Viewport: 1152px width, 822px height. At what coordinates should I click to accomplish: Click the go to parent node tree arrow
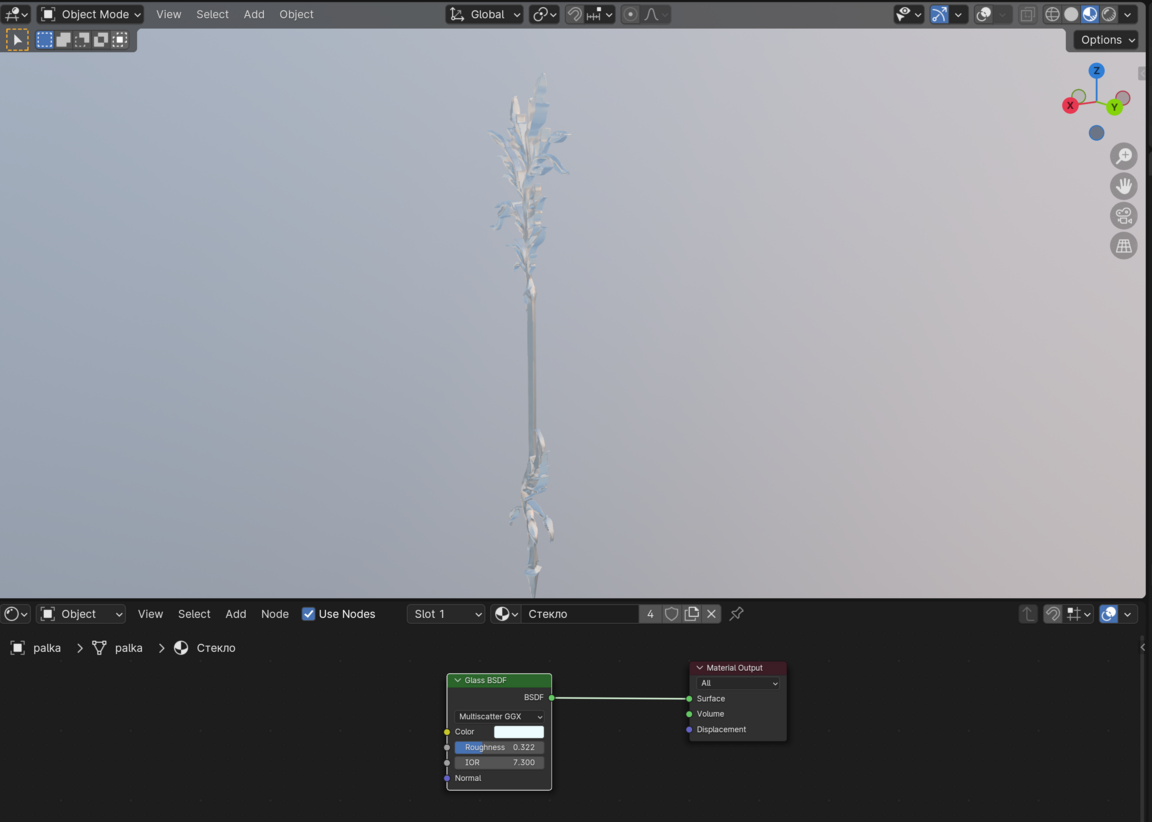[1027, 613]
